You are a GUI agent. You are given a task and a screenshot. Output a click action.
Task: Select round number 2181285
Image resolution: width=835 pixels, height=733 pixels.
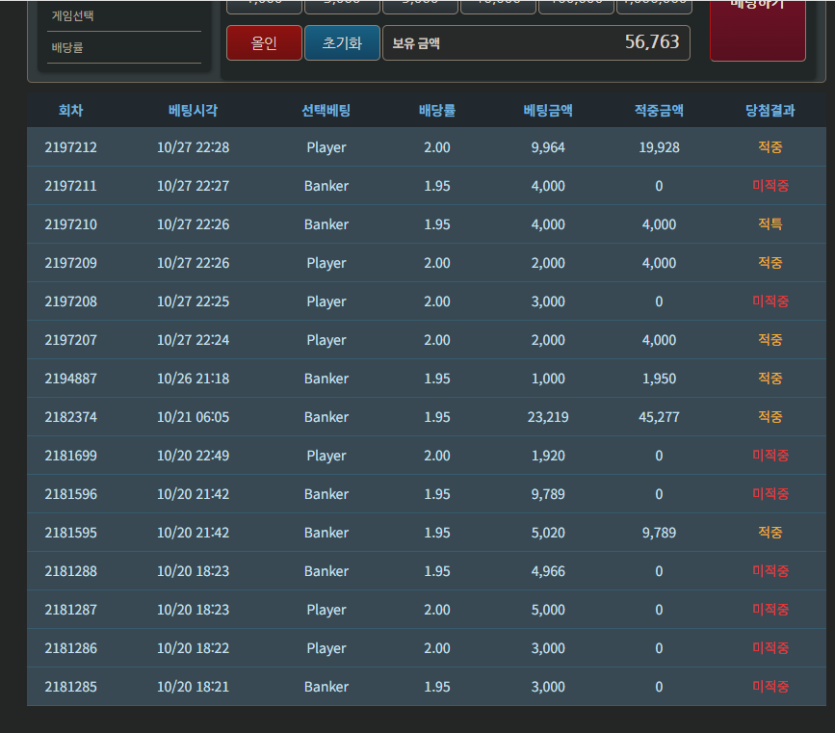[x=71, y=687]
